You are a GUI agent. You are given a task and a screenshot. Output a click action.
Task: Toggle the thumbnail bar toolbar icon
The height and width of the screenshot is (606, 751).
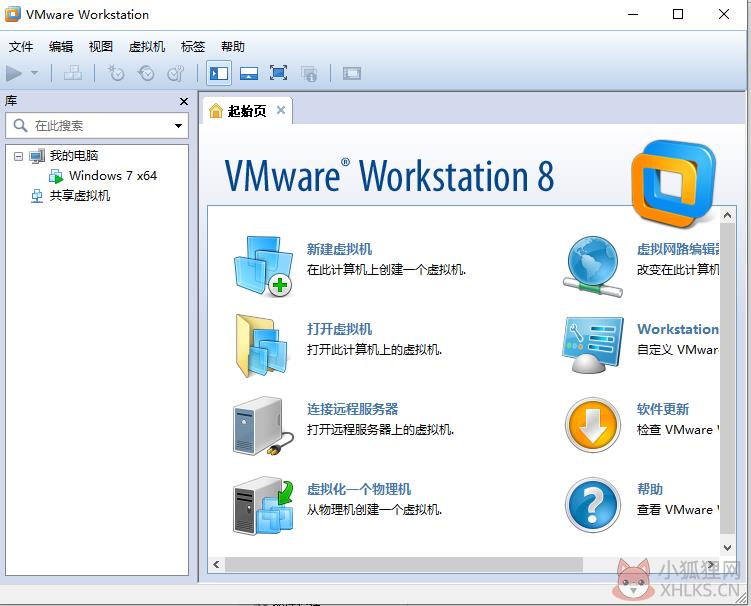(x=249, y=73)
